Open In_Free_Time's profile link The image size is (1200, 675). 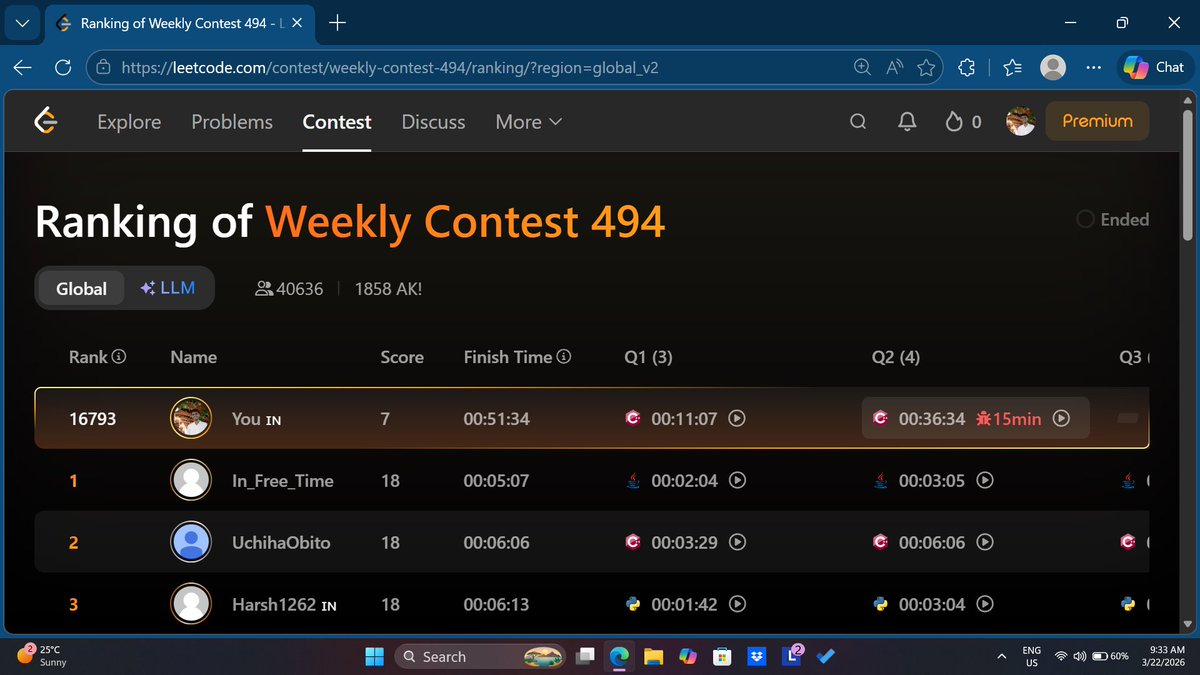283,481
